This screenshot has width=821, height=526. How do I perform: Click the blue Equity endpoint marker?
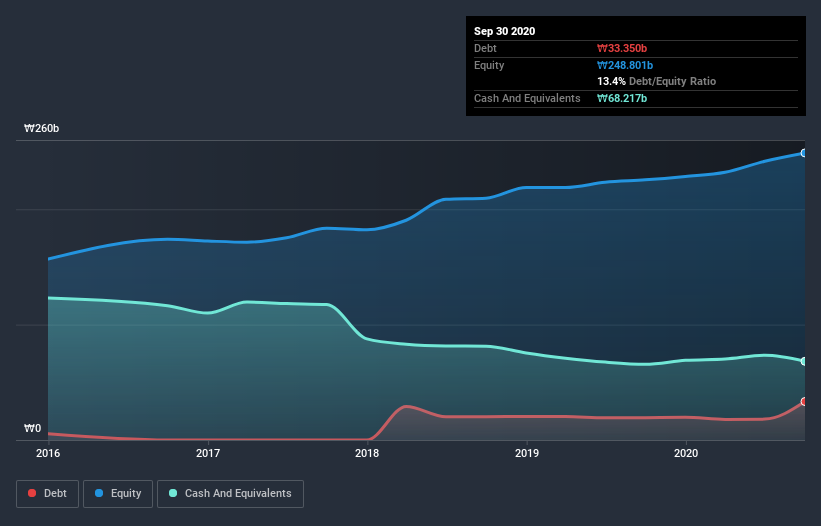[804, 153]
